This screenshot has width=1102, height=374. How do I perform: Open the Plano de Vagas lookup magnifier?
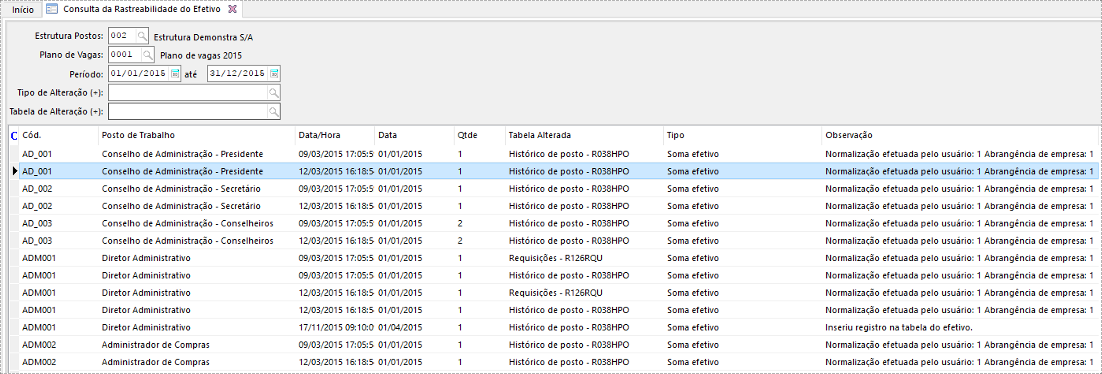point(148,54)
